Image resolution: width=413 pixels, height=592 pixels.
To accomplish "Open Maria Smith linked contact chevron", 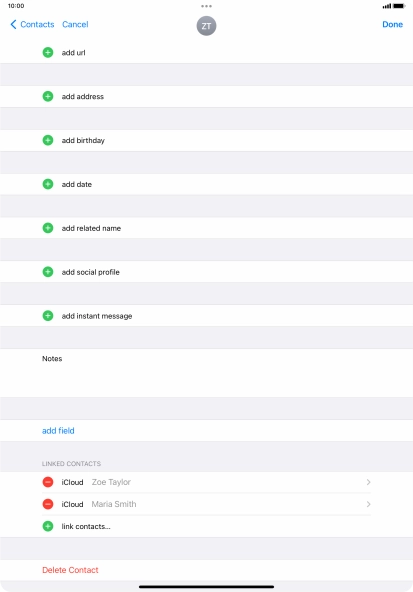I will click(x=368, y=504).
